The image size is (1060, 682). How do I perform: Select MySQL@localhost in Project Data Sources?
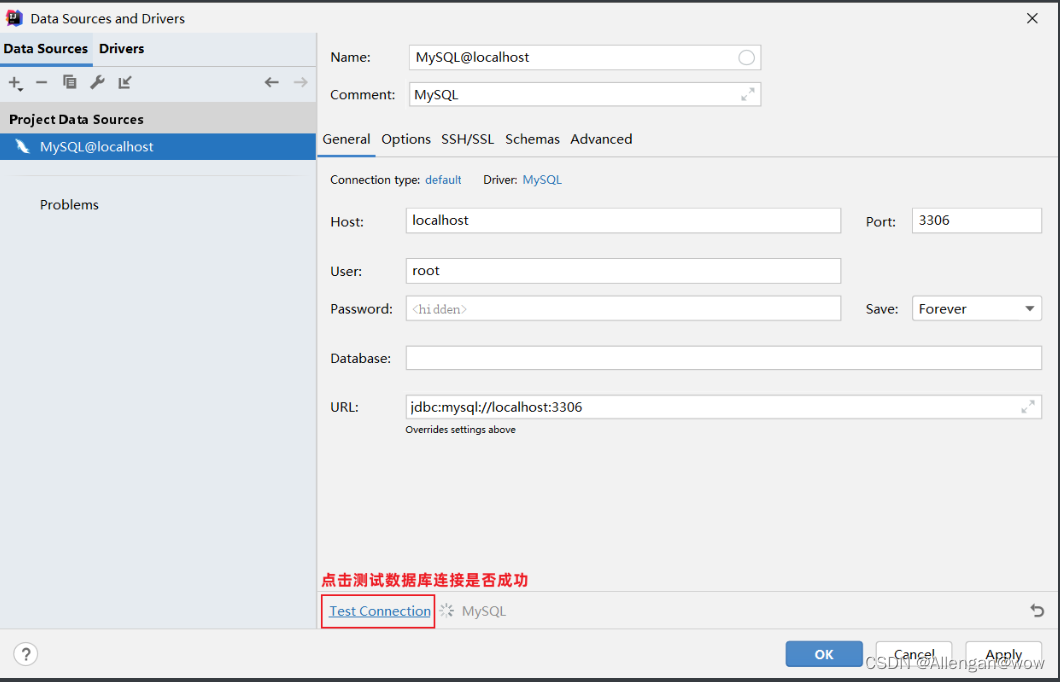158,147
